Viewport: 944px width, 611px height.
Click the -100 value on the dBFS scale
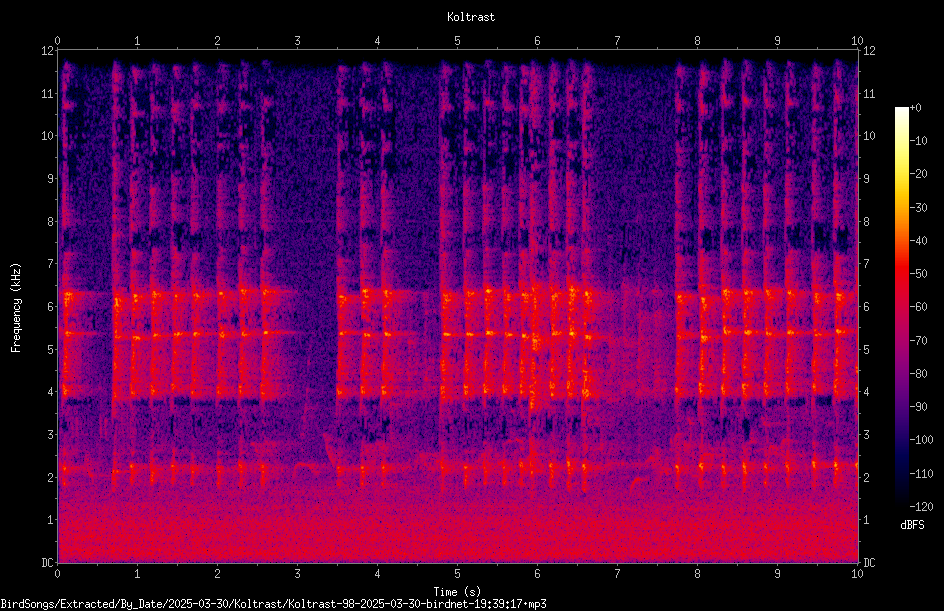(921, 440)
